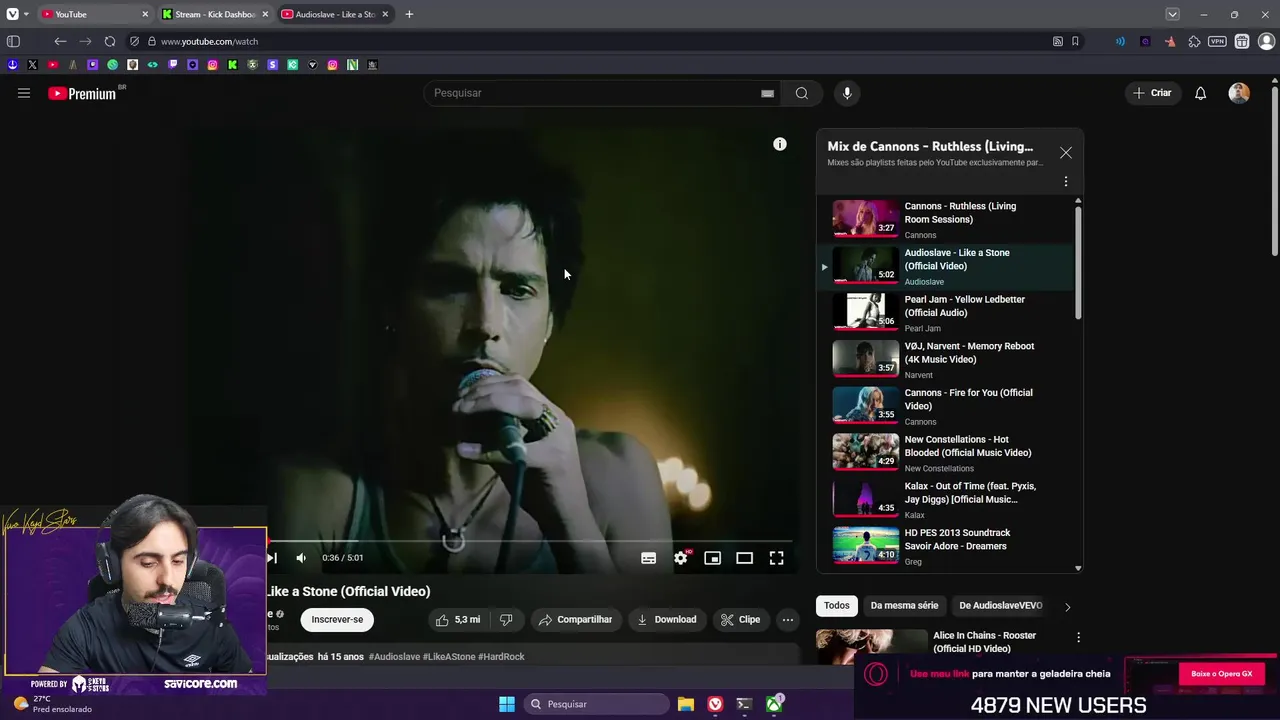The image size is (1280, 720).
Task: Open the Windows Start menu
Action: pos(507,704)
